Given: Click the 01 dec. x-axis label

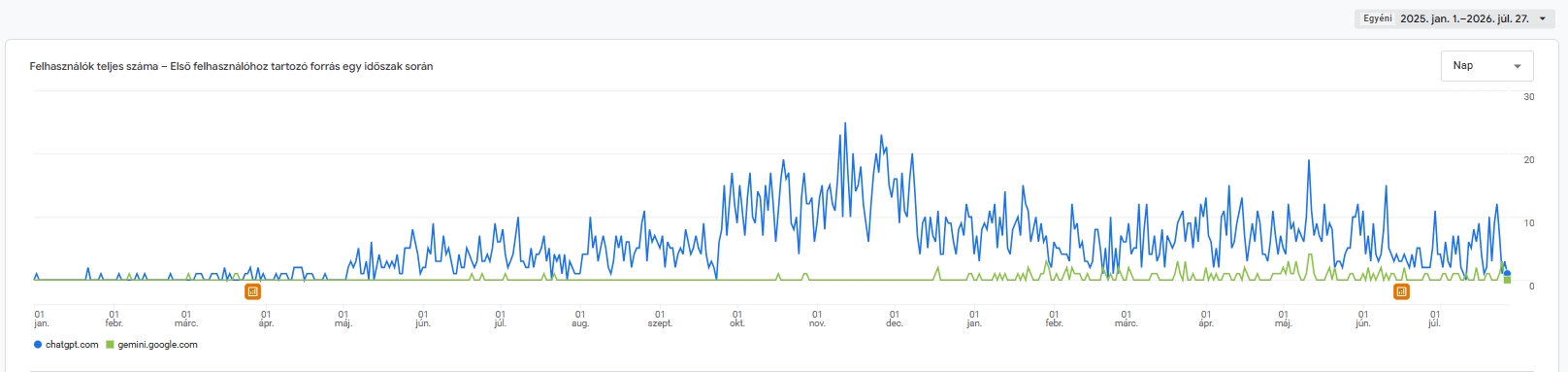Looking at the screenshot, I should click(x=895, y=319).
